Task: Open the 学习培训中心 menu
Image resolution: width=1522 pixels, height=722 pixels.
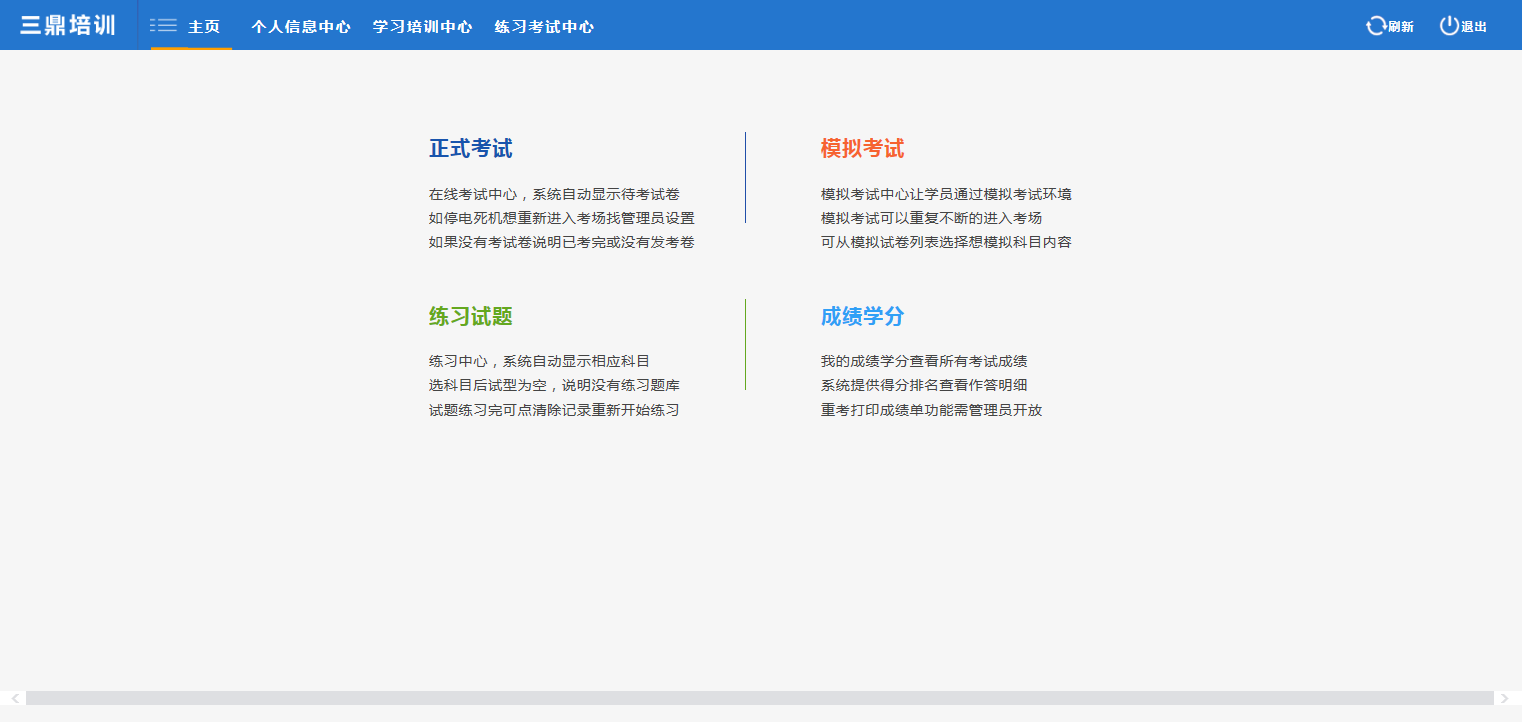Action: coord(422,27)
